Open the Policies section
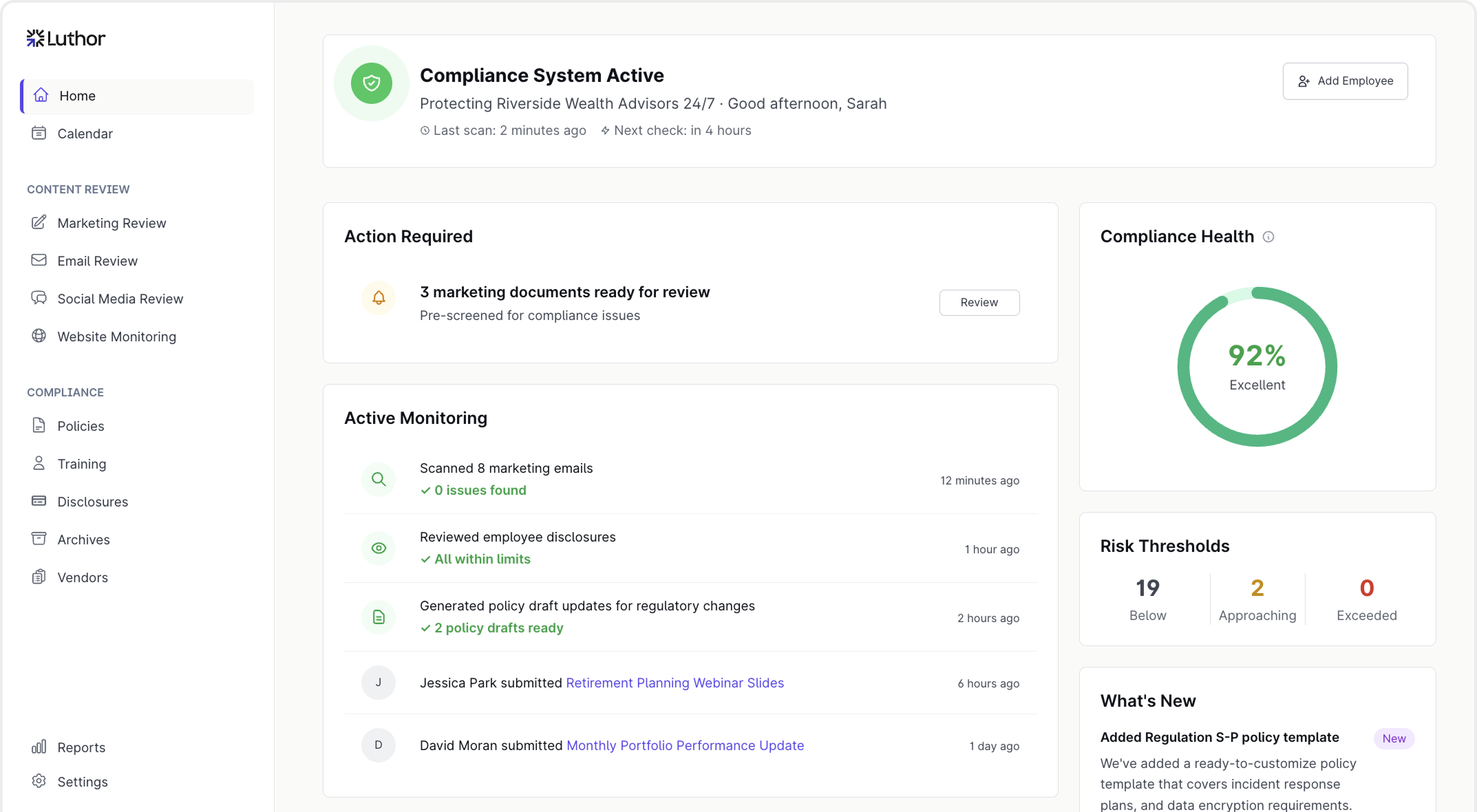 81,425
